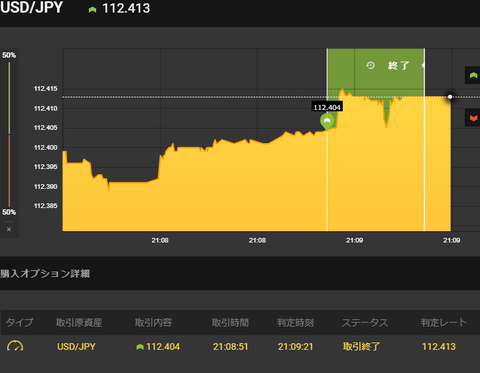Viewport: 480px width, 373px height.
Task: Click the ステータス column header
Action: coord(365,322)
